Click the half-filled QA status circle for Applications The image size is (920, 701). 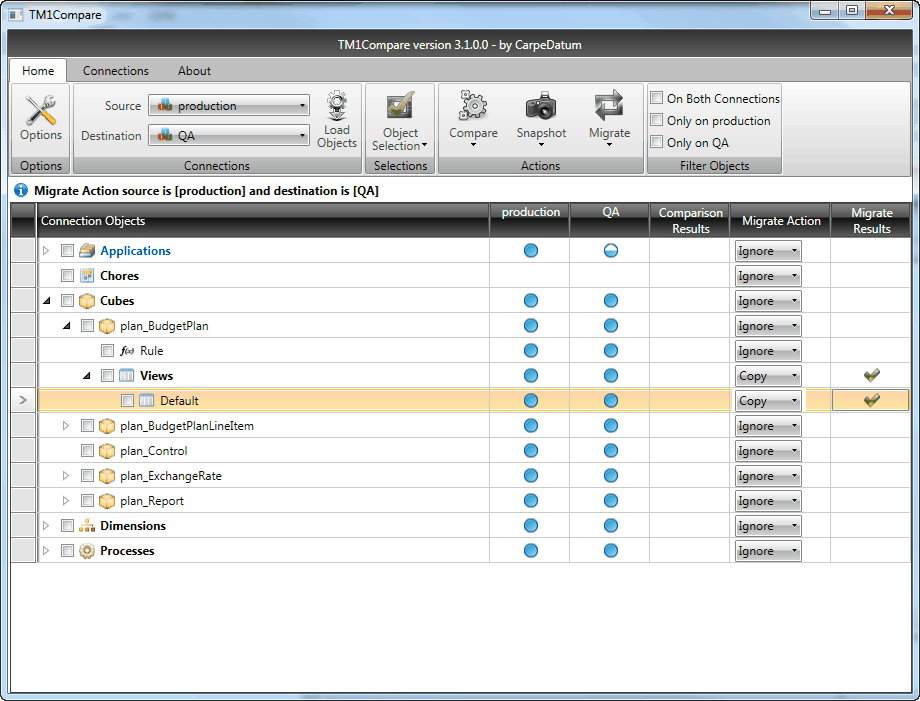coord(611,251)
